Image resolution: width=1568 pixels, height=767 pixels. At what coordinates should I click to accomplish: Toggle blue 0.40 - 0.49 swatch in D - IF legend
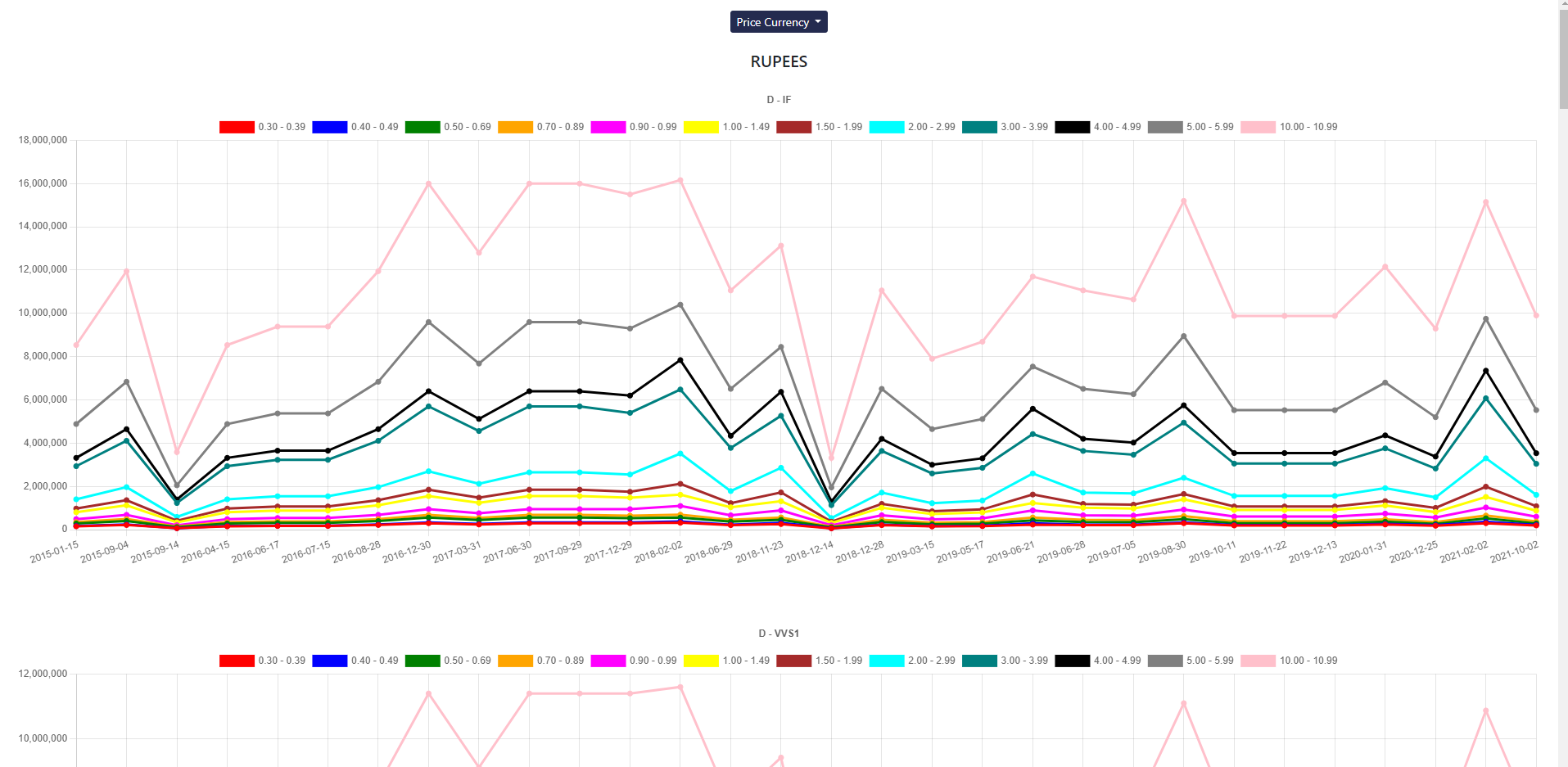tap(330, 127)
